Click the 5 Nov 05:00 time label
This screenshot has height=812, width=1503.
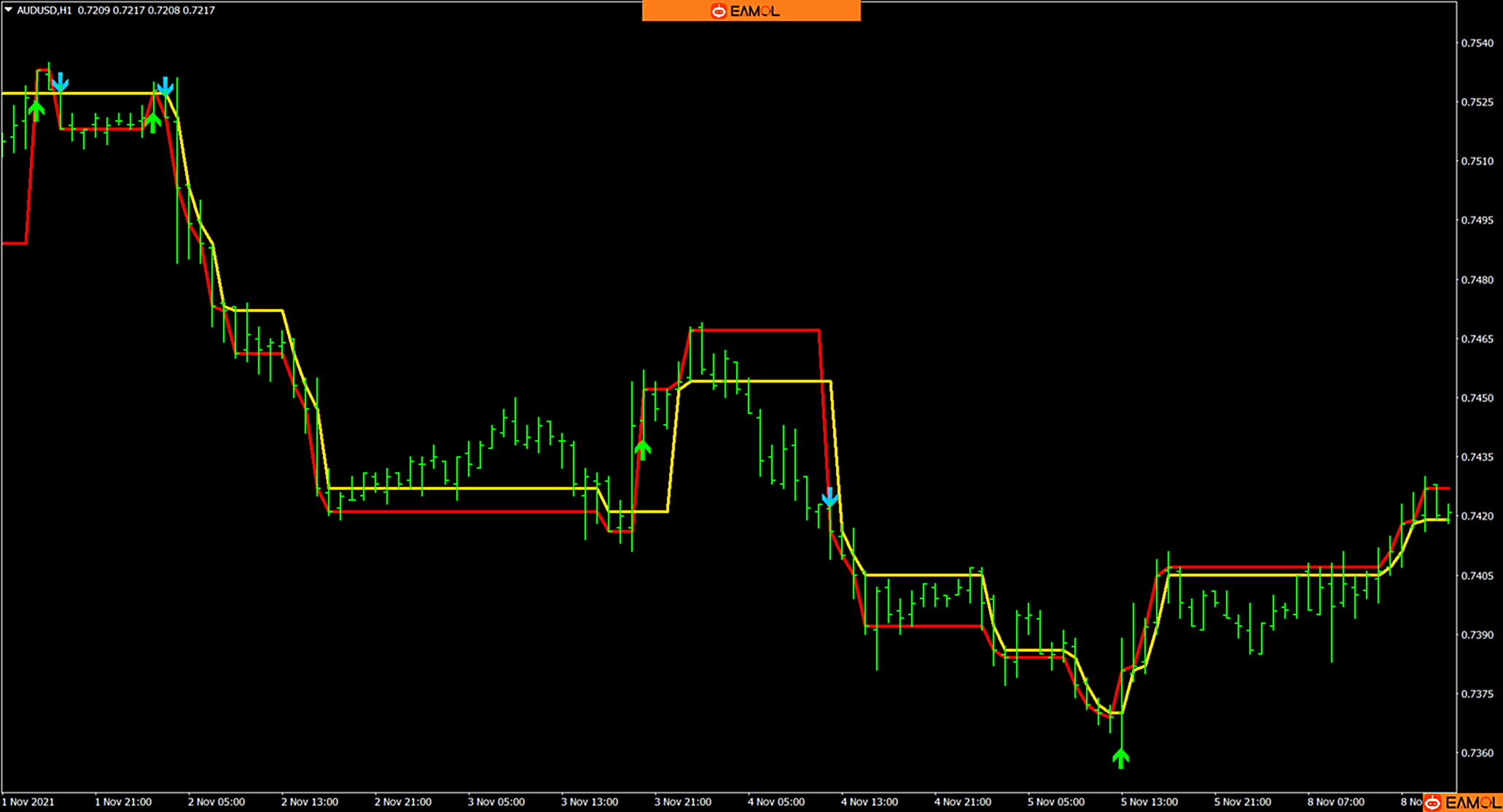[1056, 802]
